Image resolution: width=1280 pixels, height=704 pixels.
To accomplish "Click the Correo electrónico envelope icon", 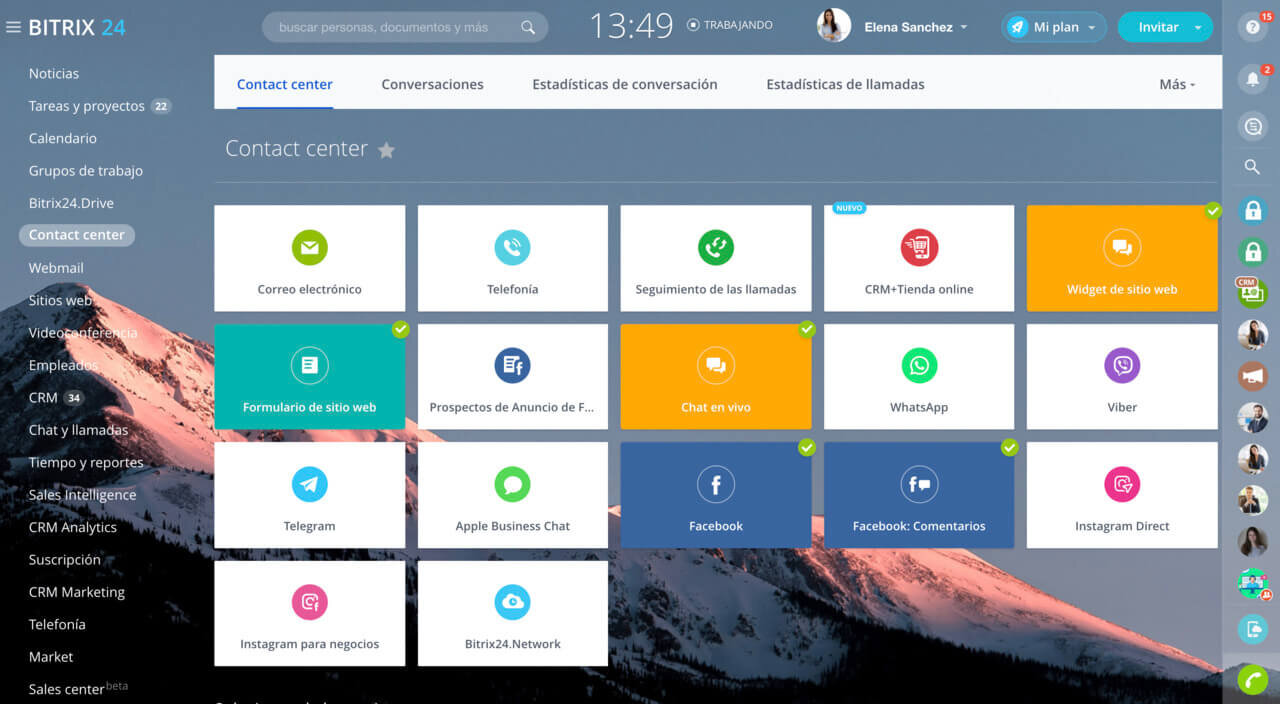I will pyautogui.click(x=309, y=248).
